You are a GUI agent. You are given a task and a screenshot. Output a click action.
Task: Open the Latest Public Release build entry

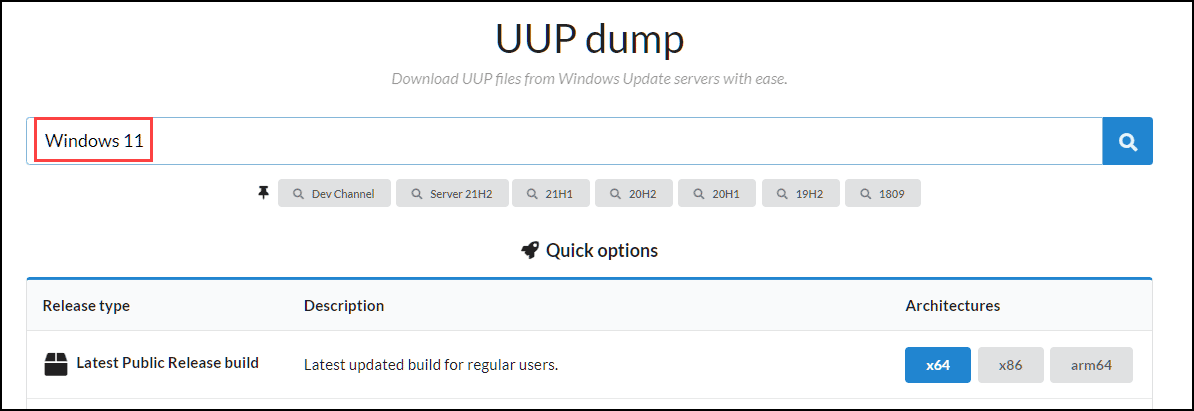click(167, 363)
